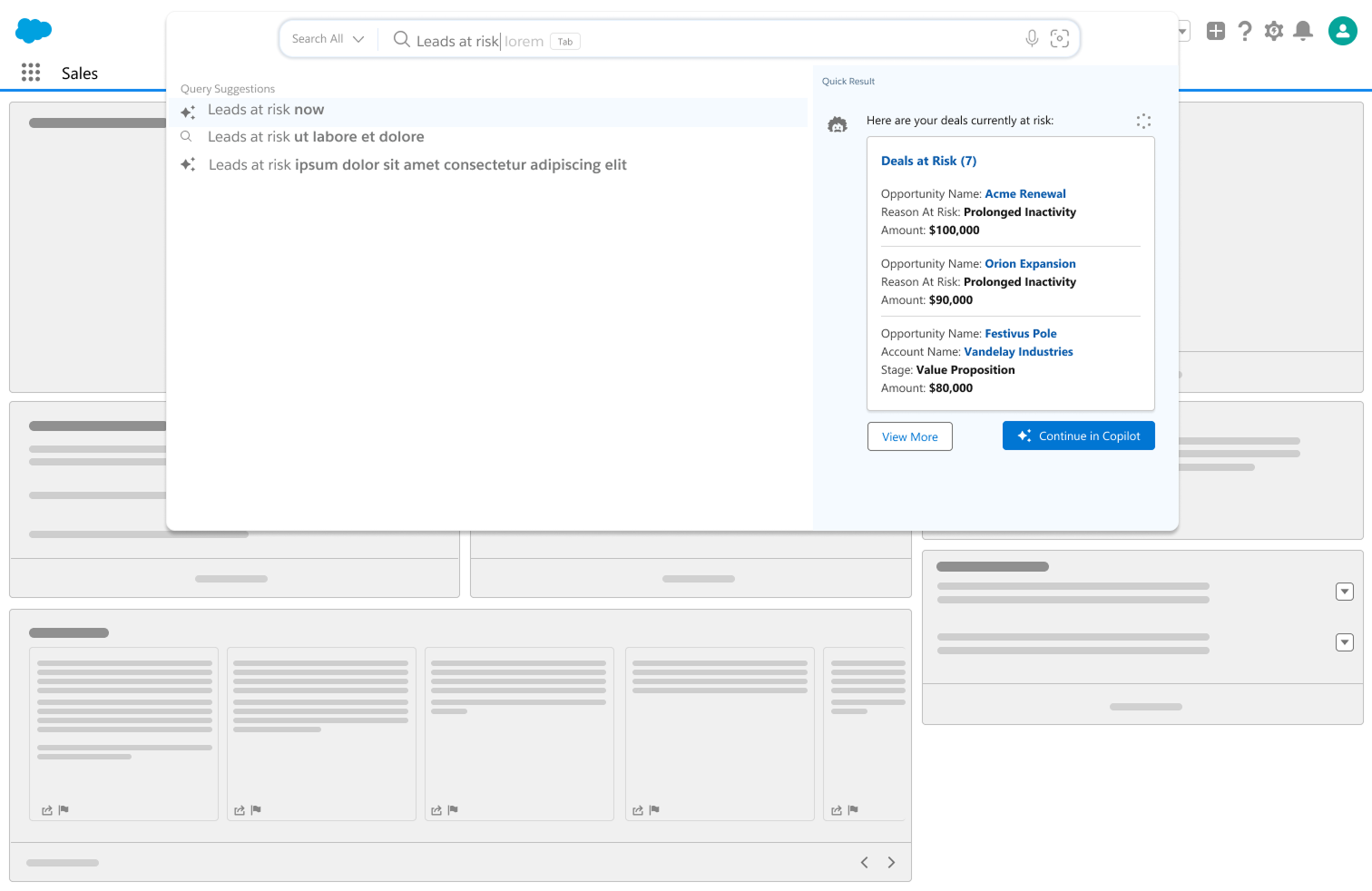Open the App Launcher grid icon
The image size is (1372, 891).
31,73
